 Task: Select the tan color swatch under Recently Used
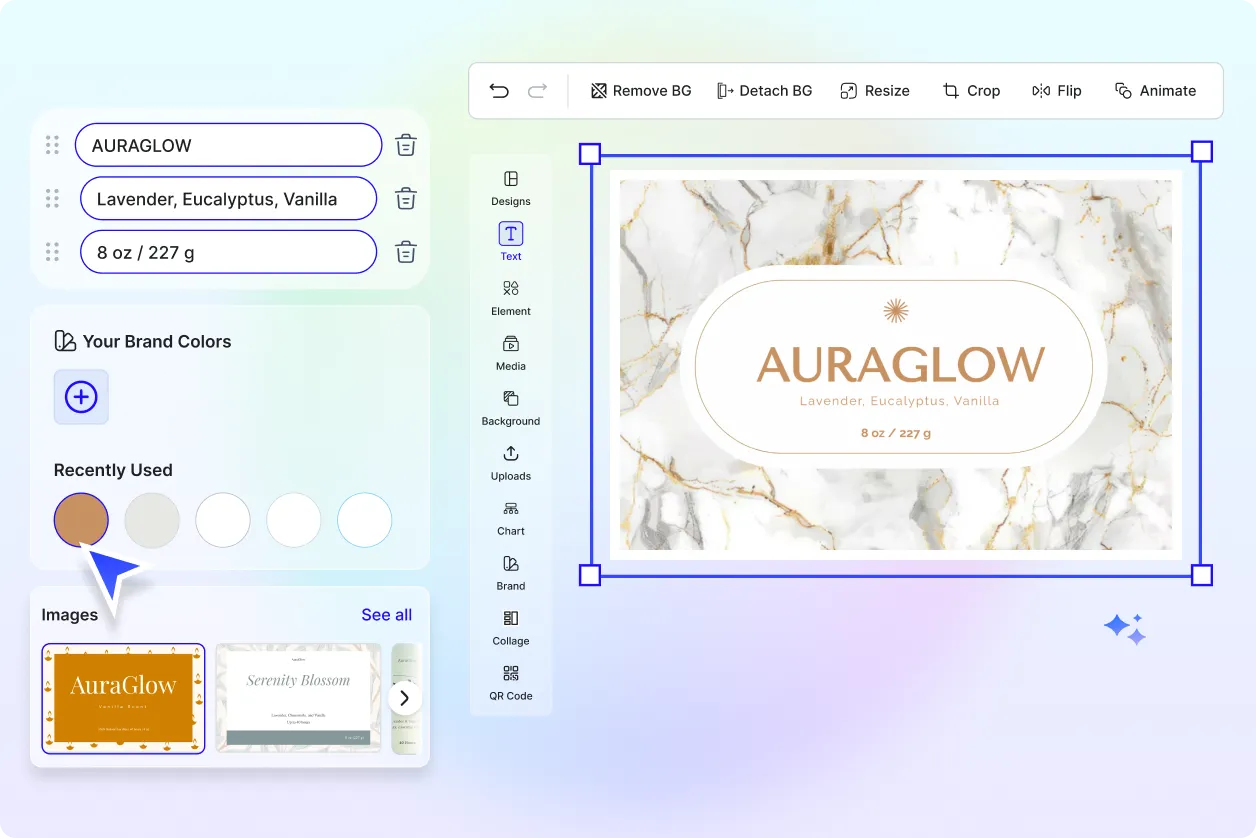tap(80, 519)
